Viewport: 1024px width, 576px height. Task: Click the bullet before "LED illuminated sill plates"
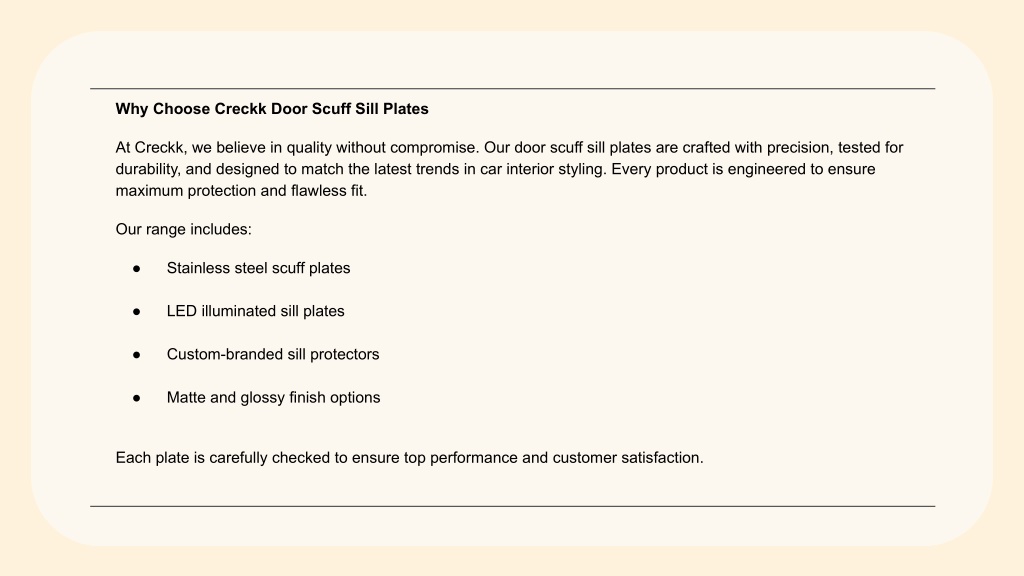pos(136,312)
